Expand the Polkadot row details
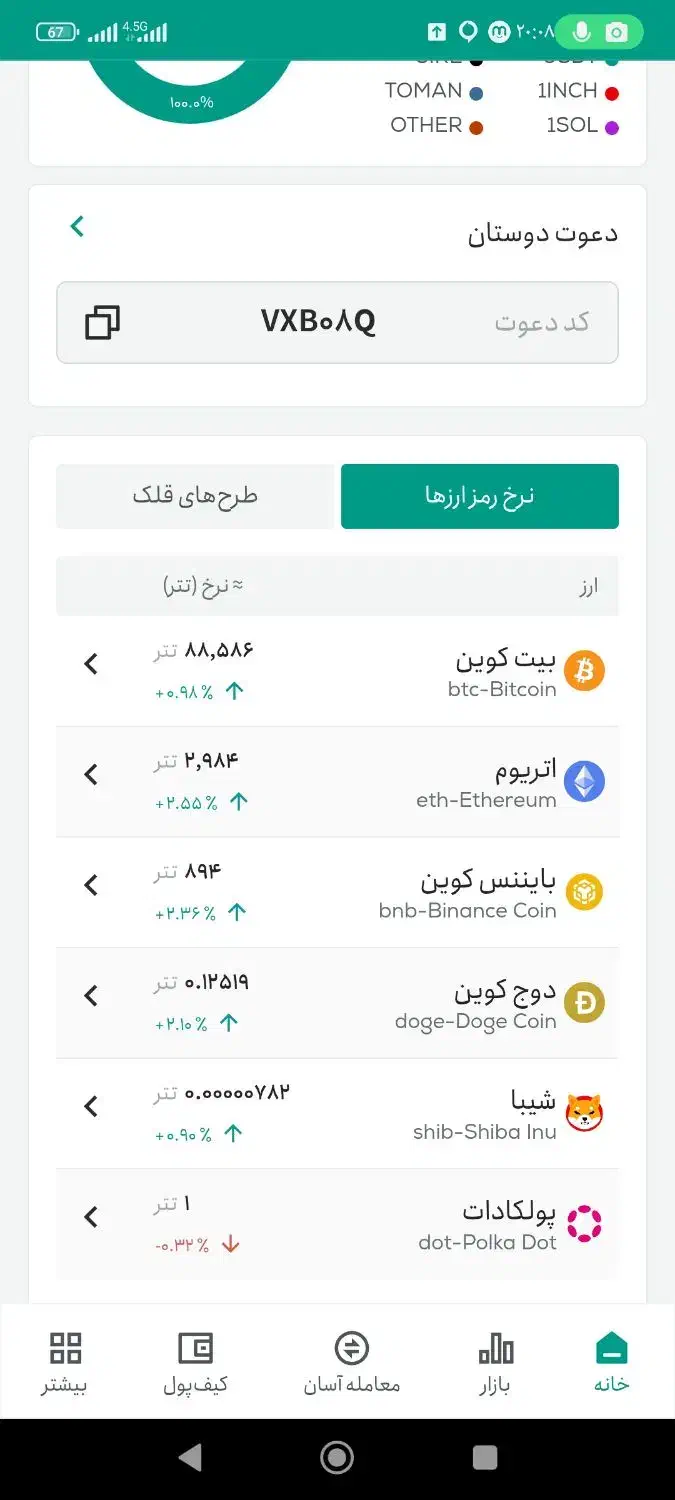This screenshot has width=675, height=1500. point(91,1217)
